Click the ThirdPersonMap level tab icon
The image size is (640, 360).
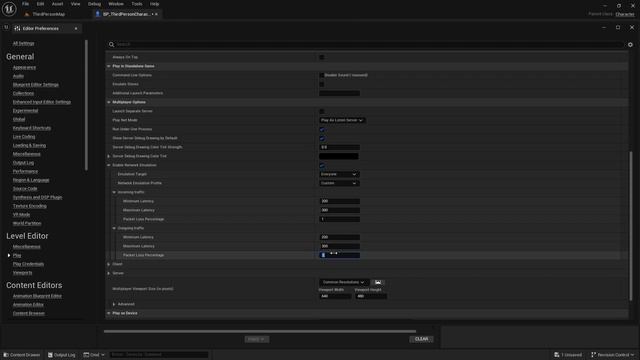(27, 14)
